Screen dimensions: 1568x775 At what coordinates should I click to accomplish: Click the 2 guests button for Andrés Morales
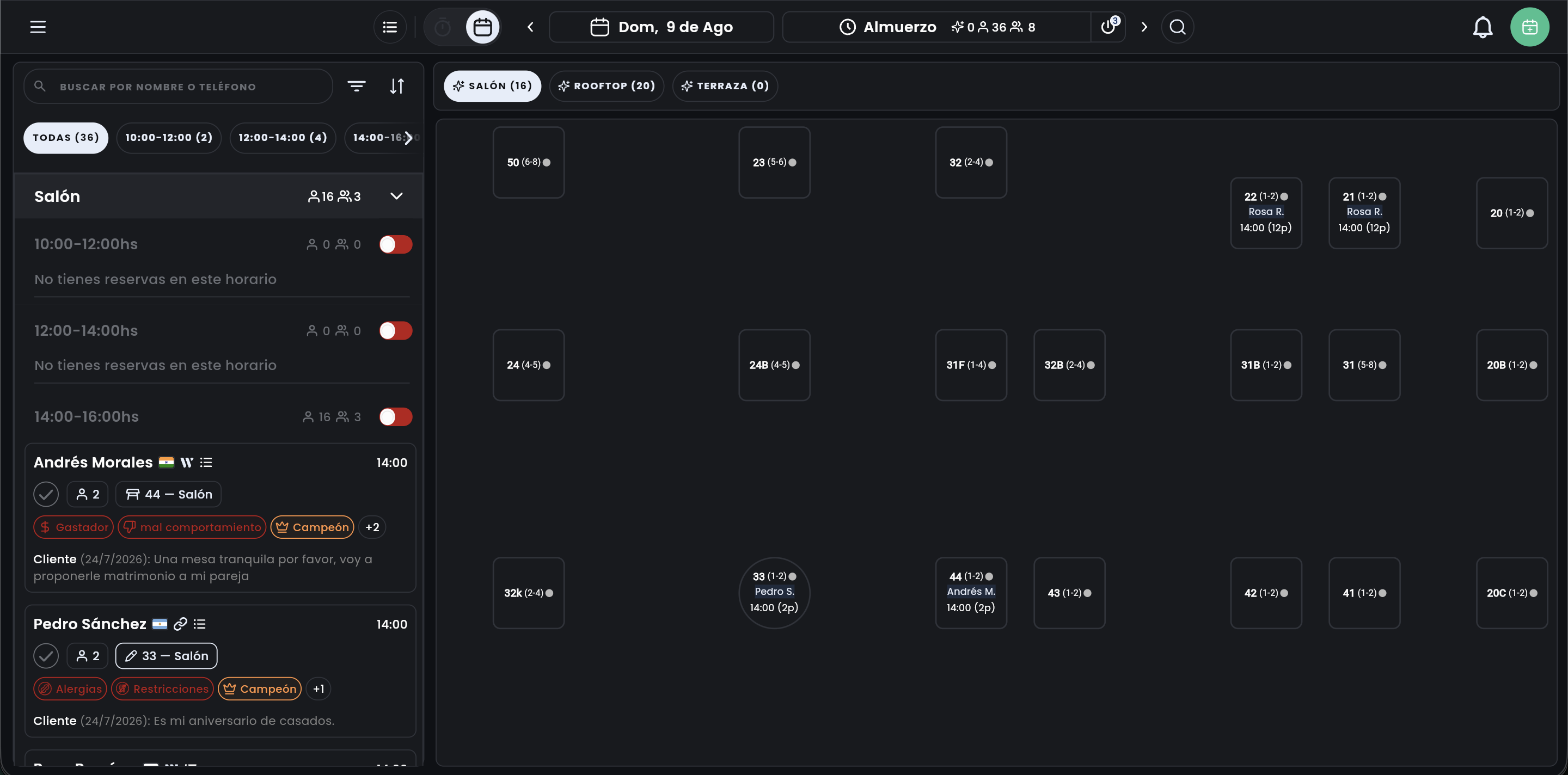(x=87, y=495)
